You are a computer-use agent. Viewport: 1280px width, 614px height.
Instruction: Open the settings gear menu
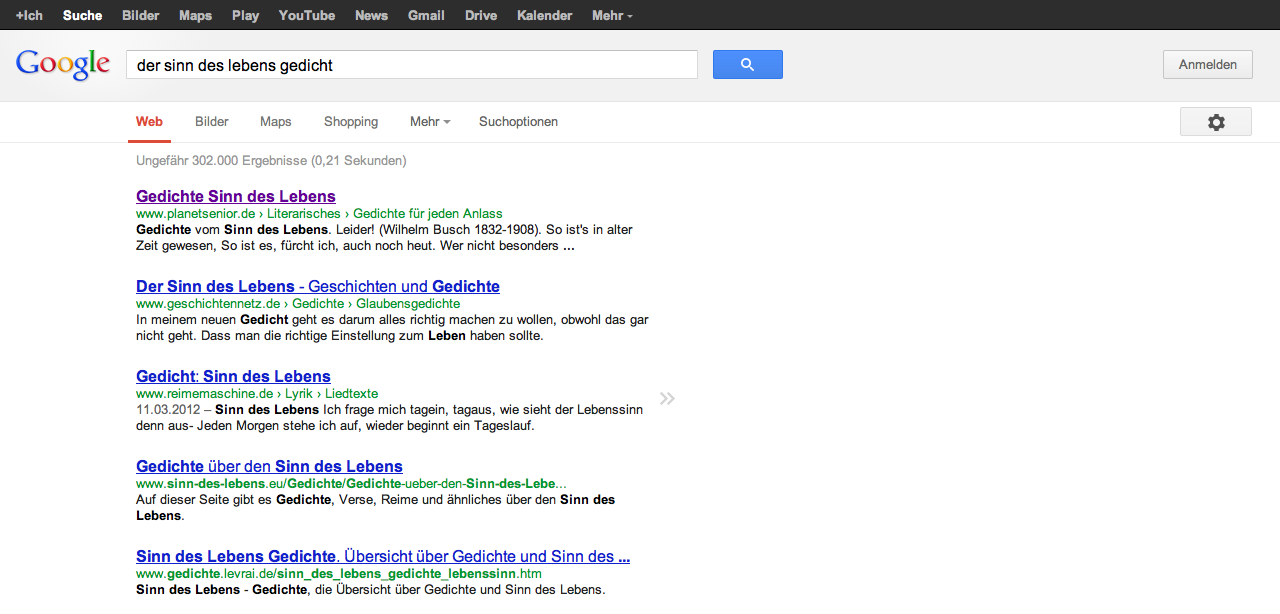tap(1215, 122)
